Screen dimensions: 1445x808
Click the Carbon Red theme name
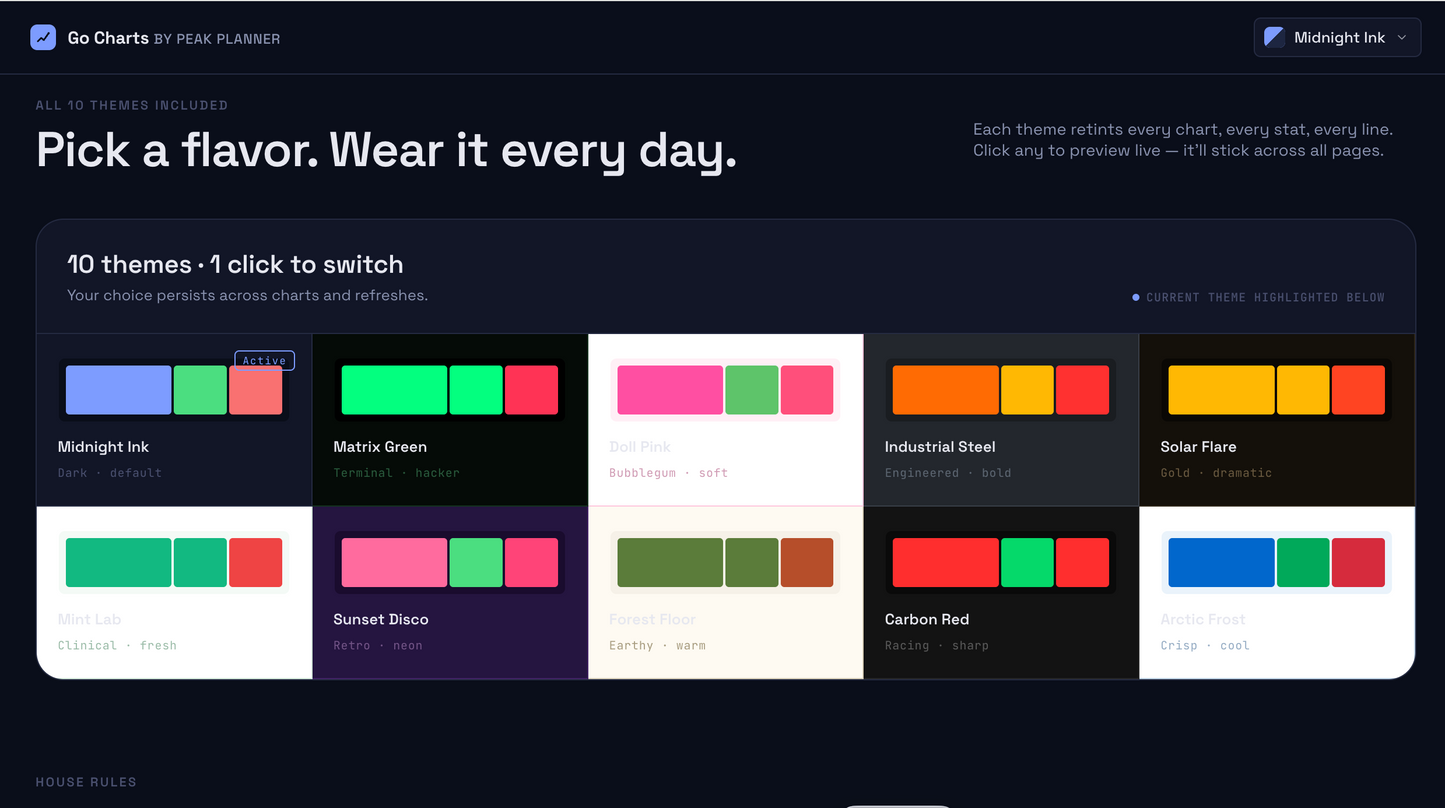point(927,619)
